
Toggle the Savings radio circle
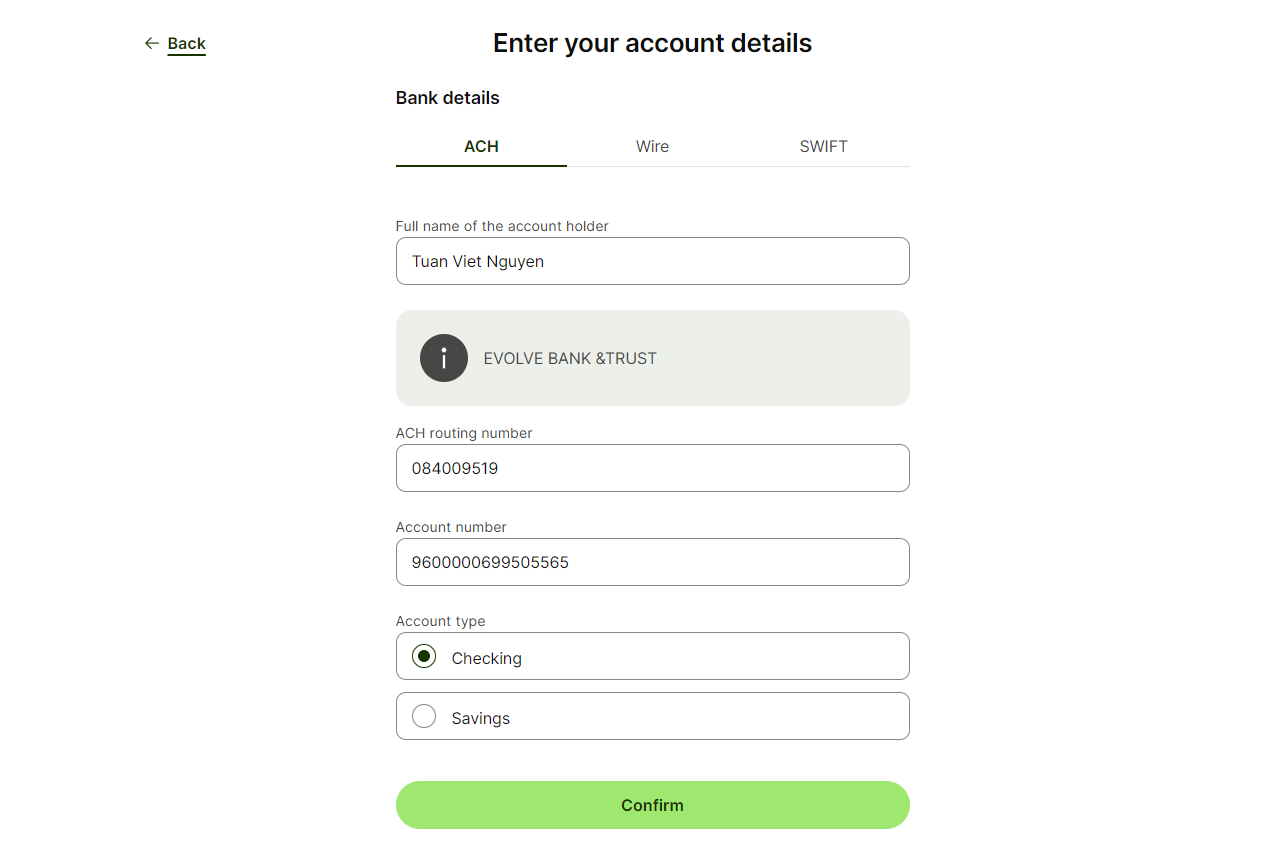coord(423,716)
